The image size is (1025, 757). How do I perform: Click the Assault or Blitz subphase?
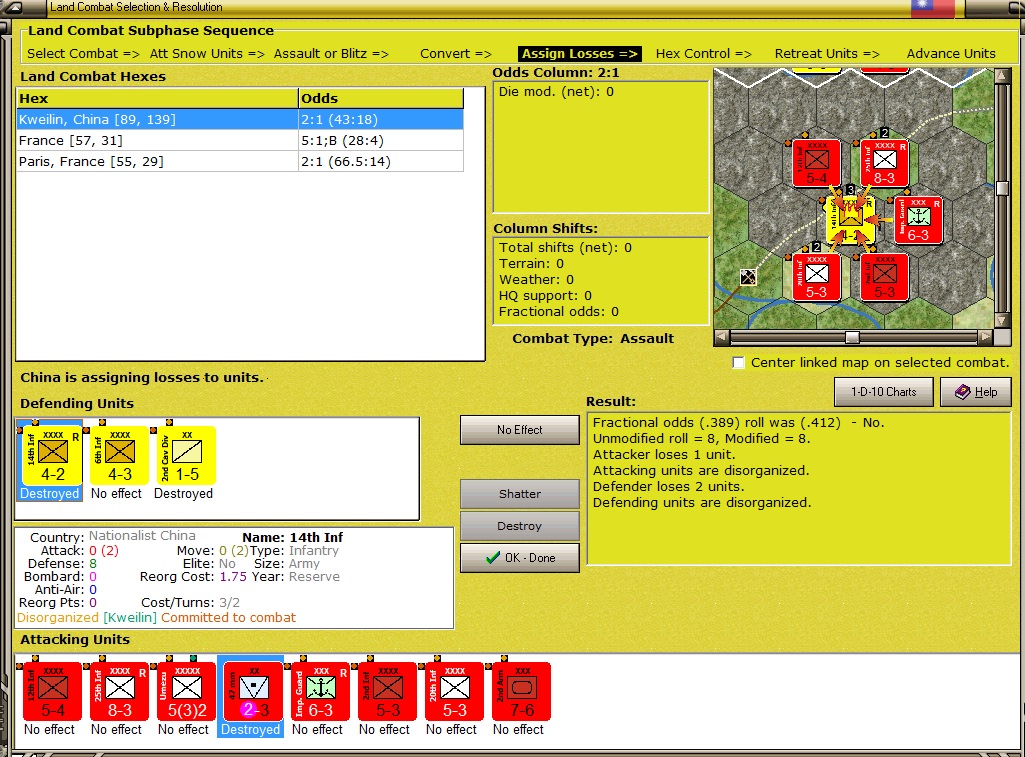click(331, 54)
